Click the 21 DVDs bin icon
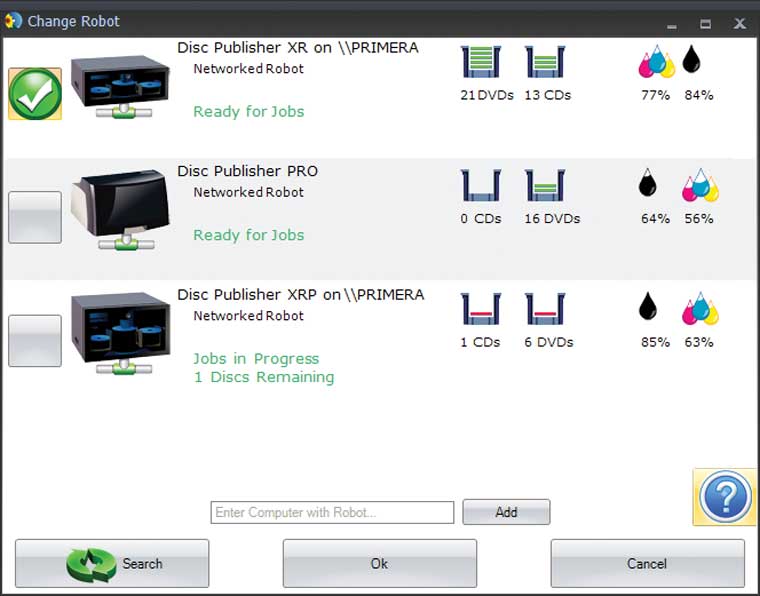The image size is (760, 596). [x=481, y=62]
